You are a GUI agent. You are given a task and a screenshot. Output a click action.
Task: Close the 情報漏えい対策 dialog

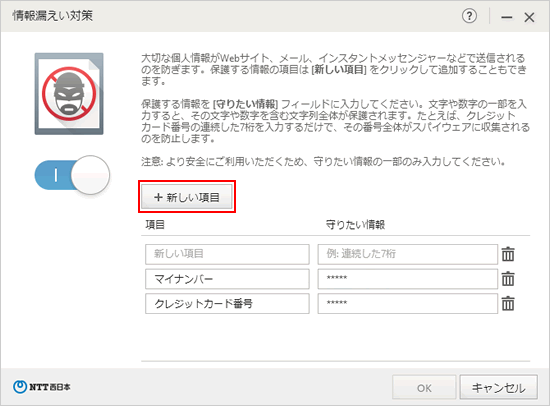click(x=529, y=17)
